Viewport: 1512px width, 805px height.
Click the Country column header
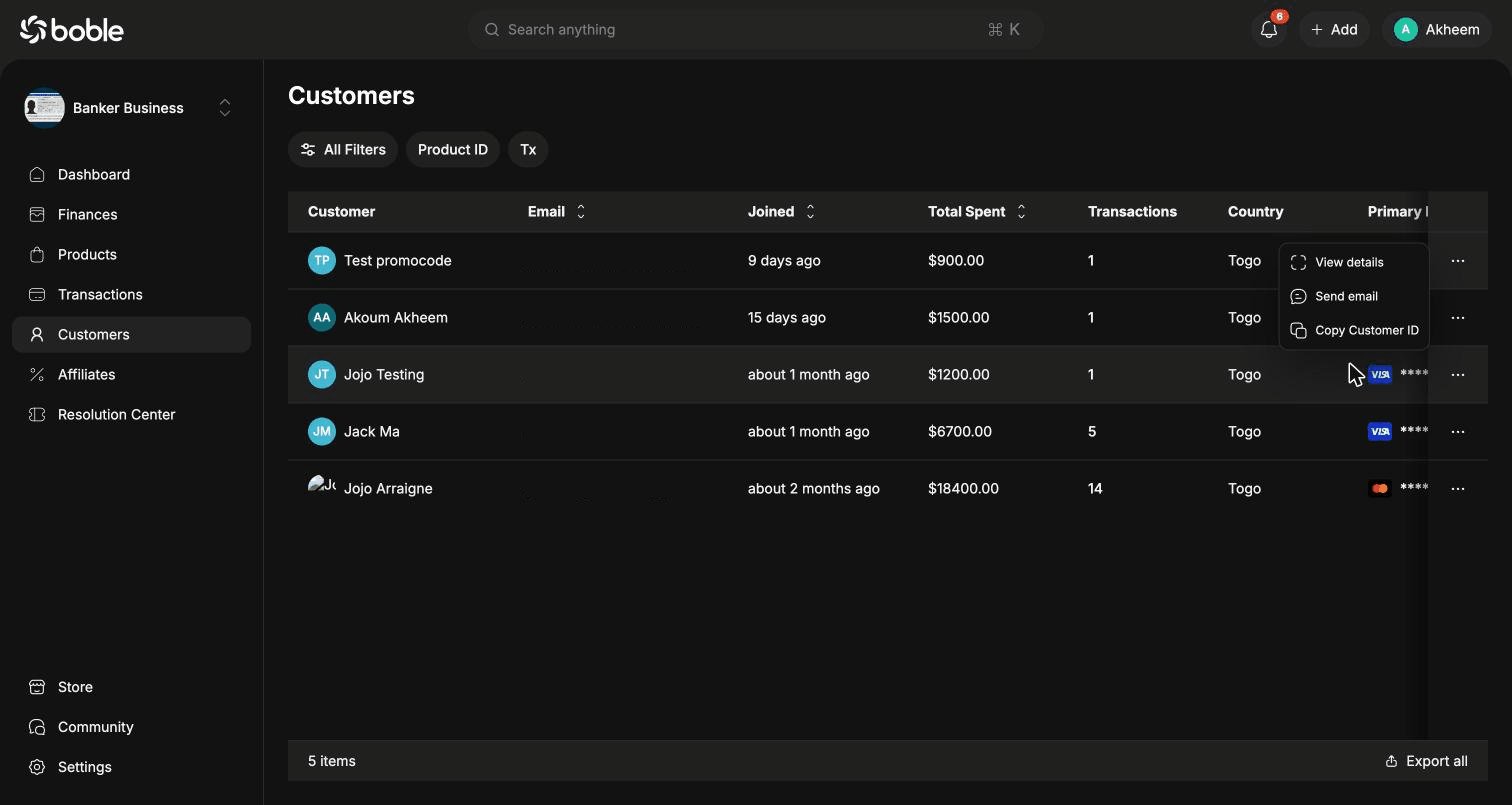[1255, 211]
